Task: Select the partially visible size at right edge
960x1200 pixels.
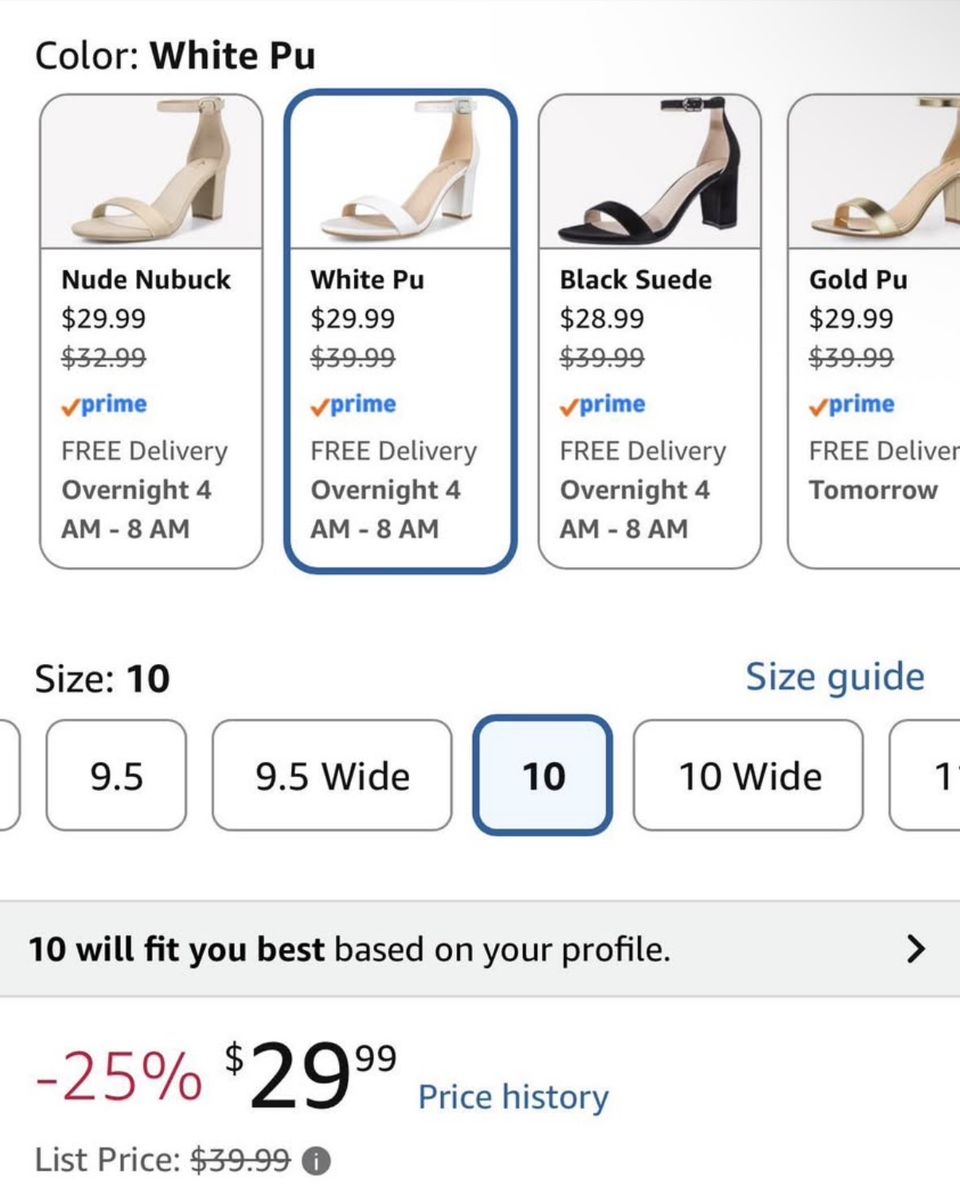Action: click(x=925, y=775)
